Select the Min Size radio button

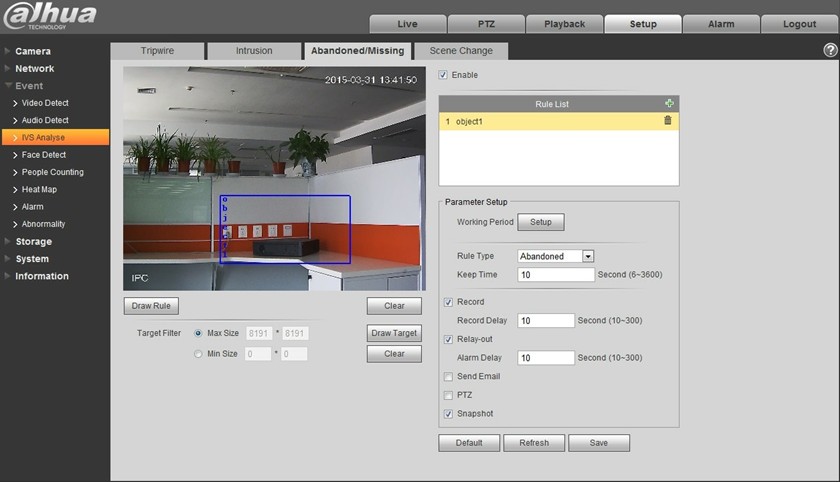coord(198,354)
